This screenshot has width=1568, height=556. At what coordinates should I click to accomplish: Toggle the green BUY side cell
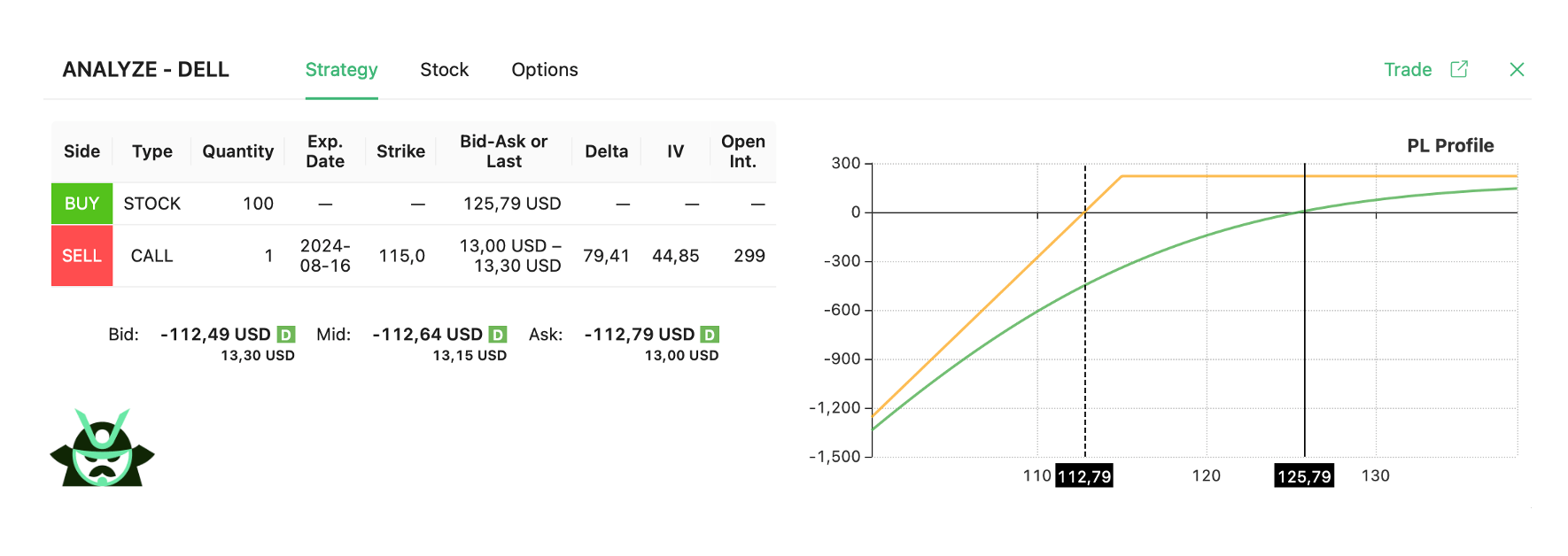82,204
